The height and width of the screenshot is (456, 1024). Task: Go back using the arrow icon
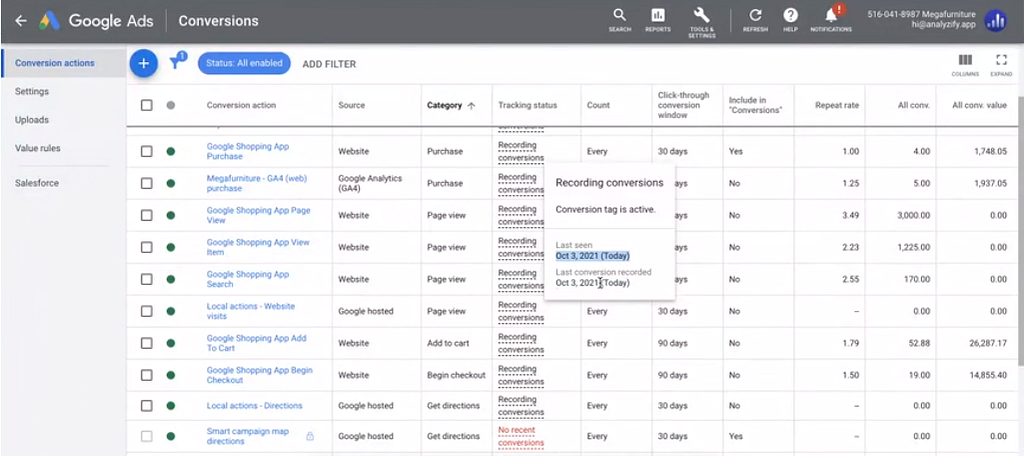coord(21,21)
